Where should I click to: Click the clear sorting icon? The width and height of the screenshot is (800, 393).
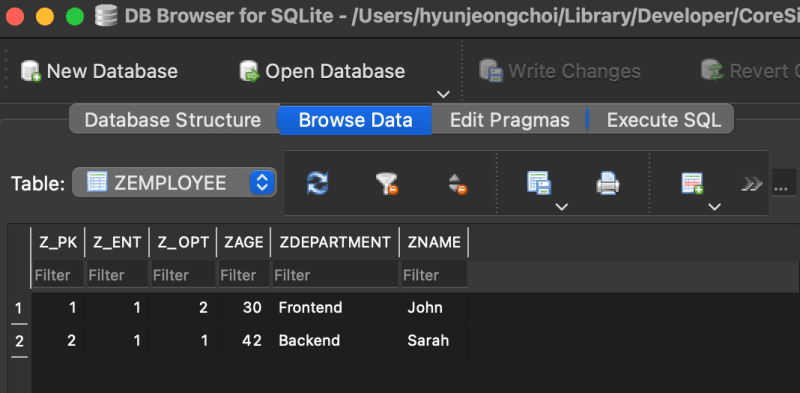point(458,184)
